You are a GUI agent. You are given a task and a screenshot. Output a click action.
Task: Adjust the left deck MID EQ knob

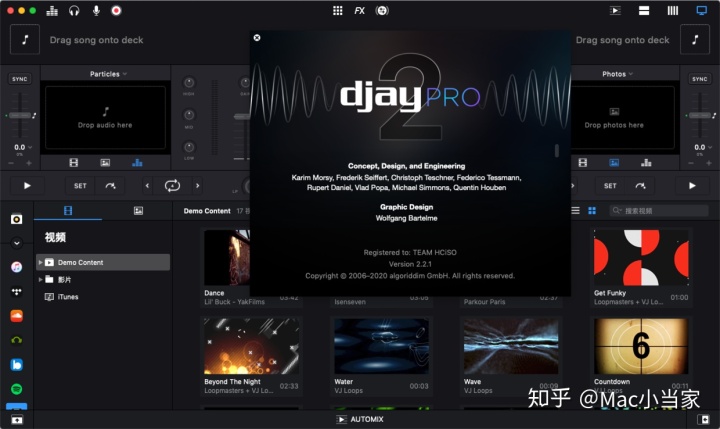(189, 115)
